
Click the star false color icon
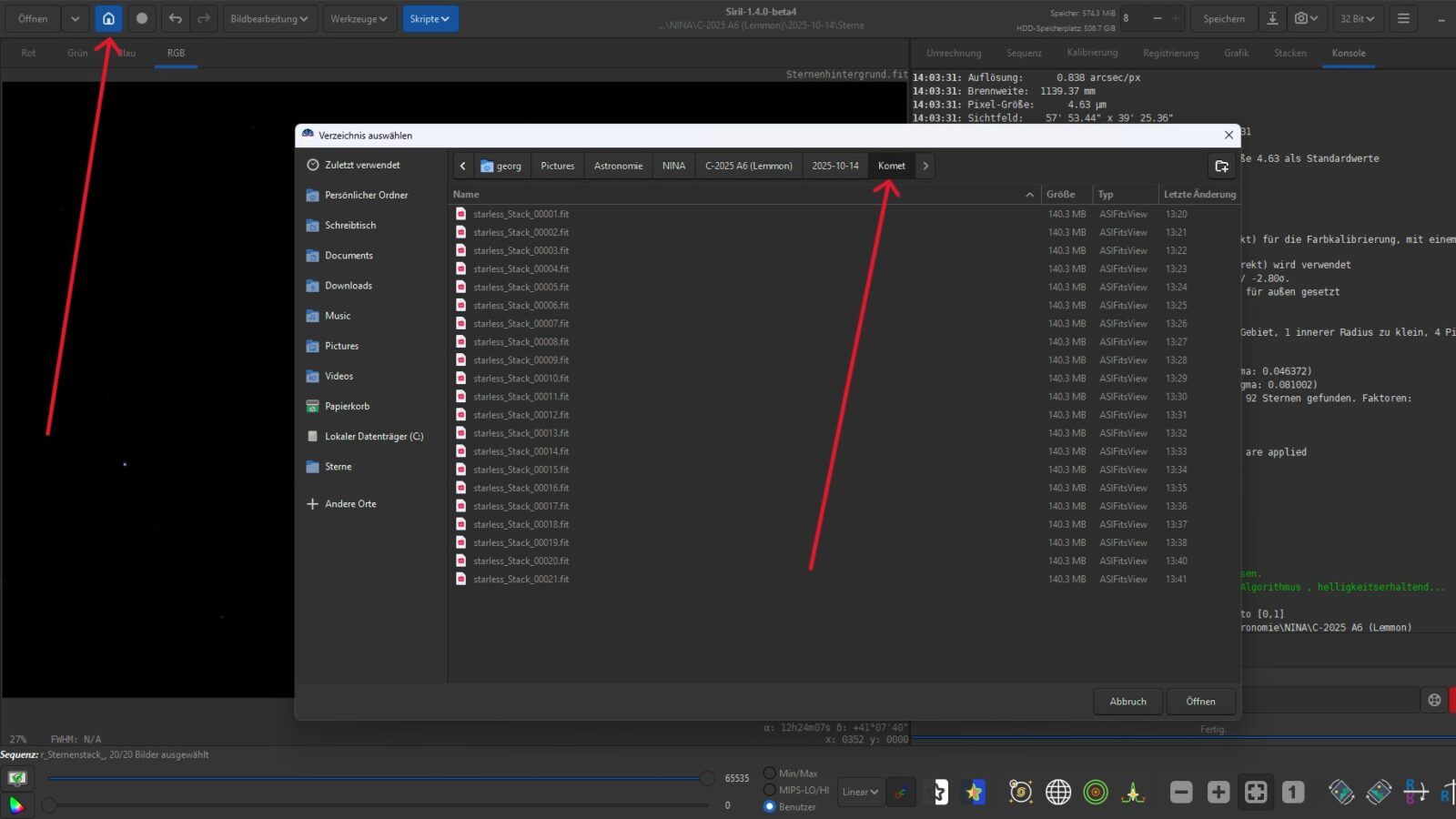click(975, 792)
